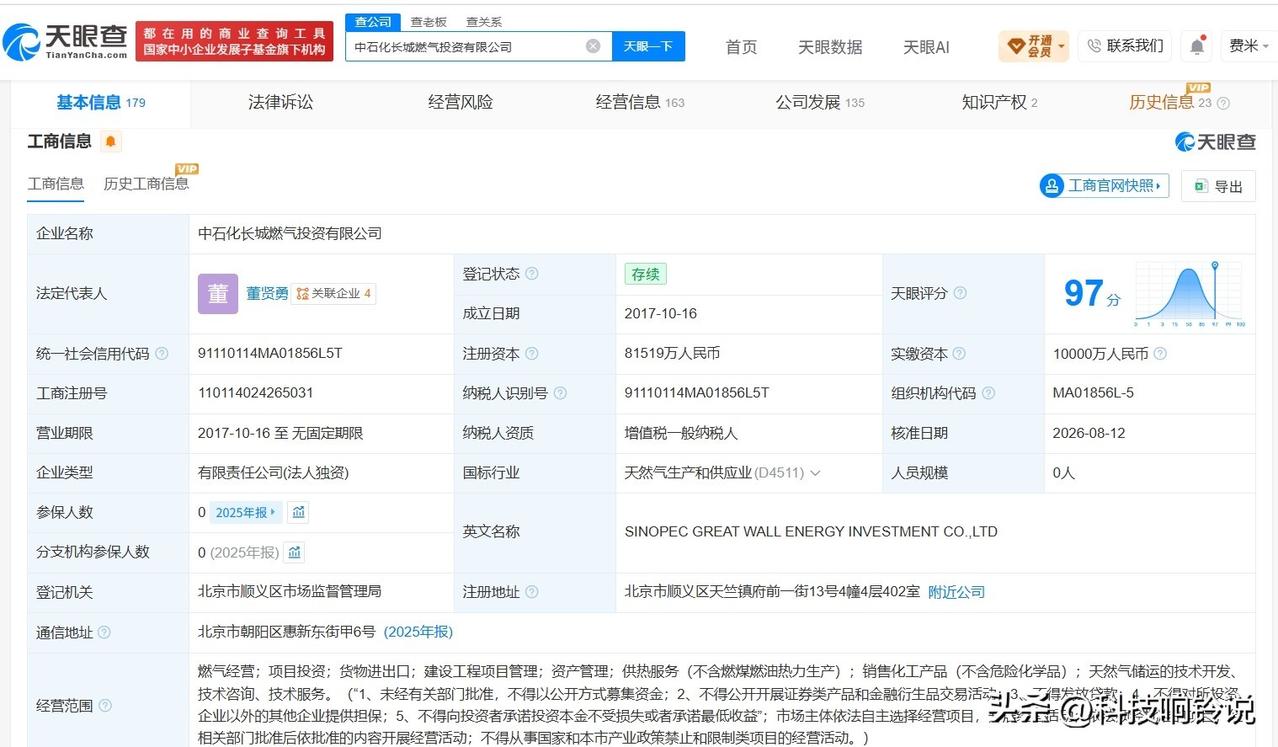Switch to 经营风险 tab
Image resolution: width=1278 pixels, height=747 pixels.
[x=460, y=102]
